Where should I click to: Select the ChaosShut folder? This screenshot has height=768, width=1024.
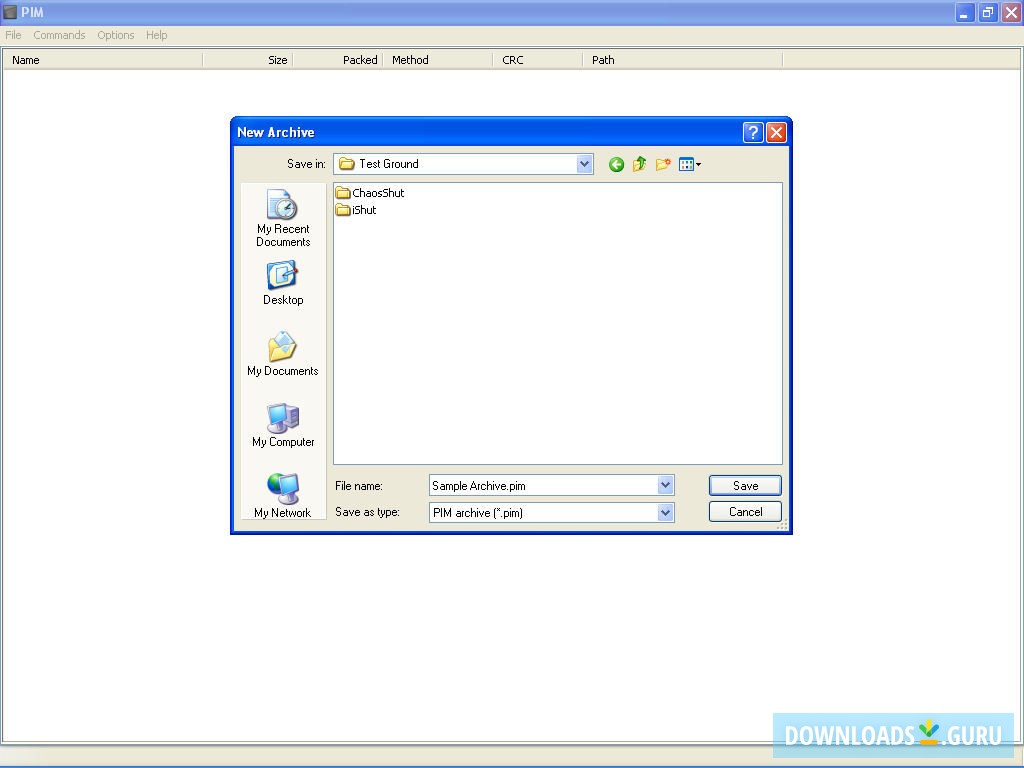tap(370, 193)
